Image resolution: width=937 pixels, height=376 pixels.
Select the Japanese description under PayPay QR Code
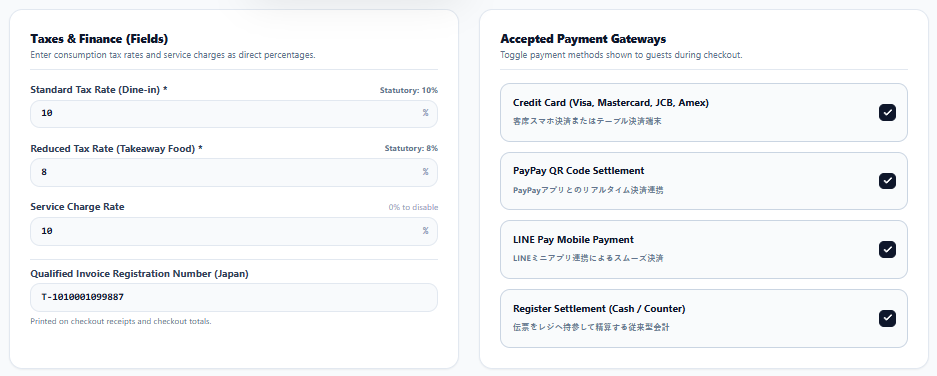point(588,190)
